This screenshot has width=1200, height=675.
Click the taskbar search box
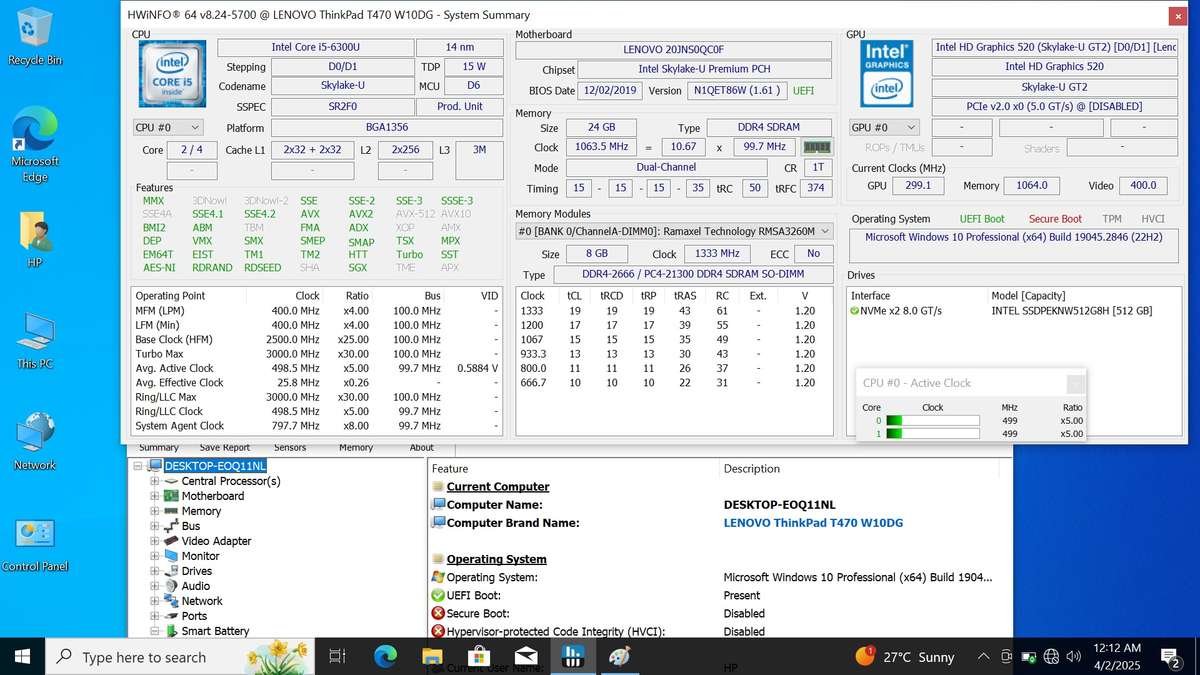145,657
